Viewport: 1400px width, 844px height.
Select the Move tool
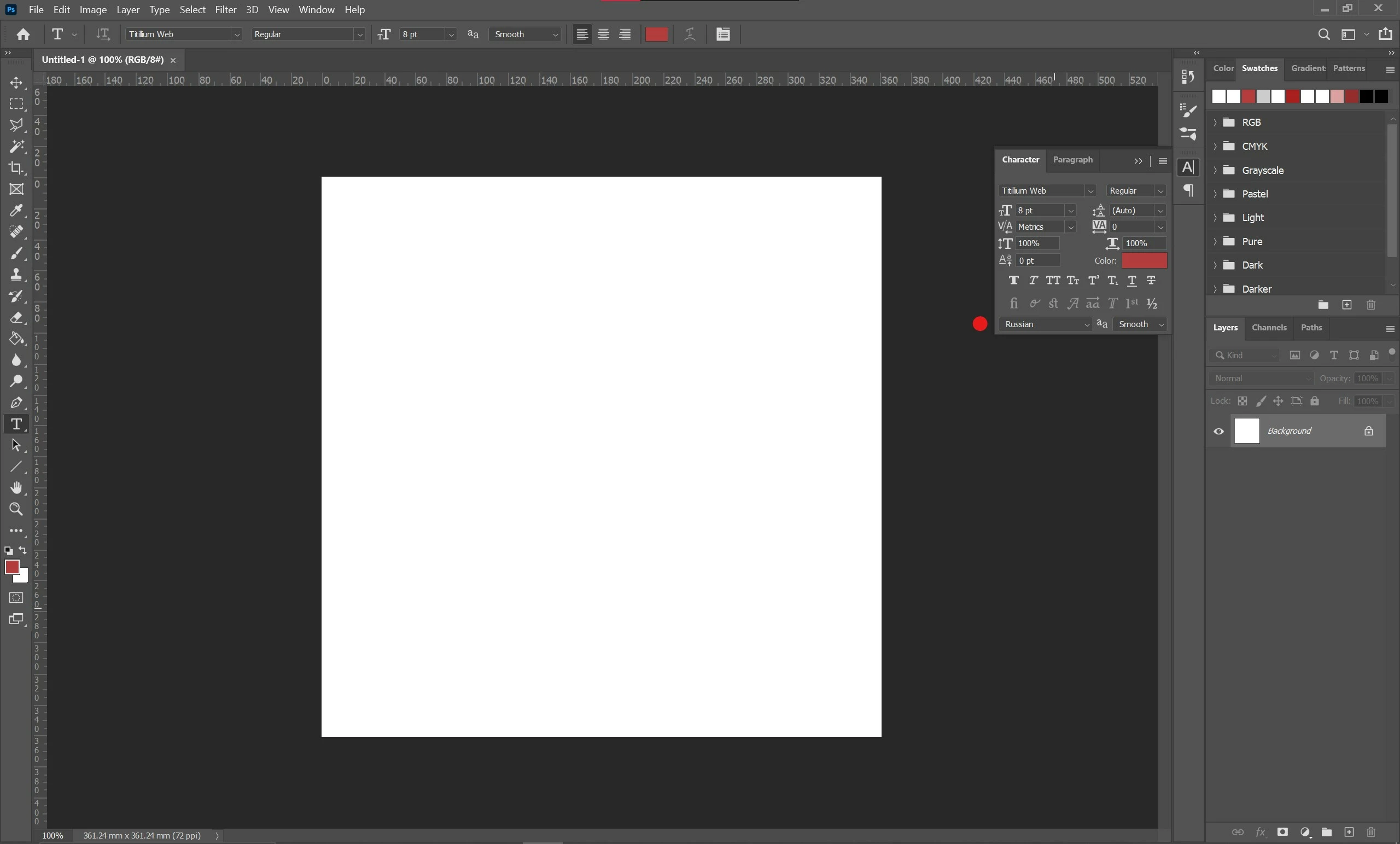coord(16,83)
